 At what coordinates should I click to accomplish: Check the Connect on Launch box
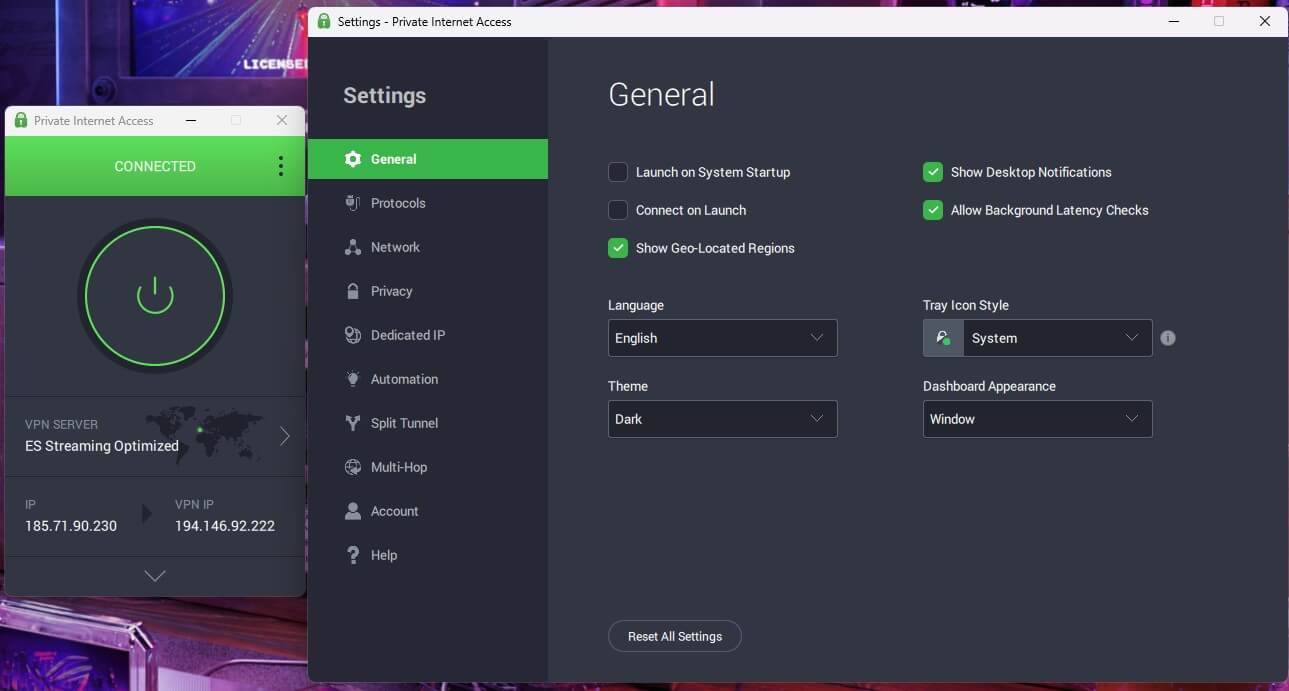click(618, 210)
